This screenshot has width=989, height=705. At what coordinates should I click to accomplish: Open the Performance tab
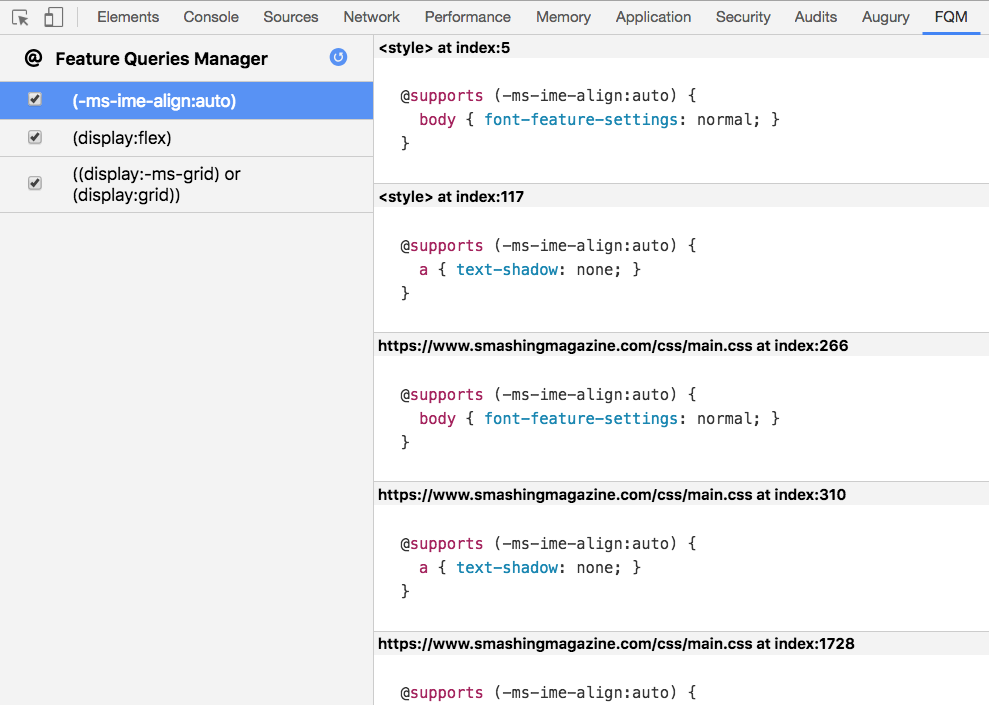467,17
